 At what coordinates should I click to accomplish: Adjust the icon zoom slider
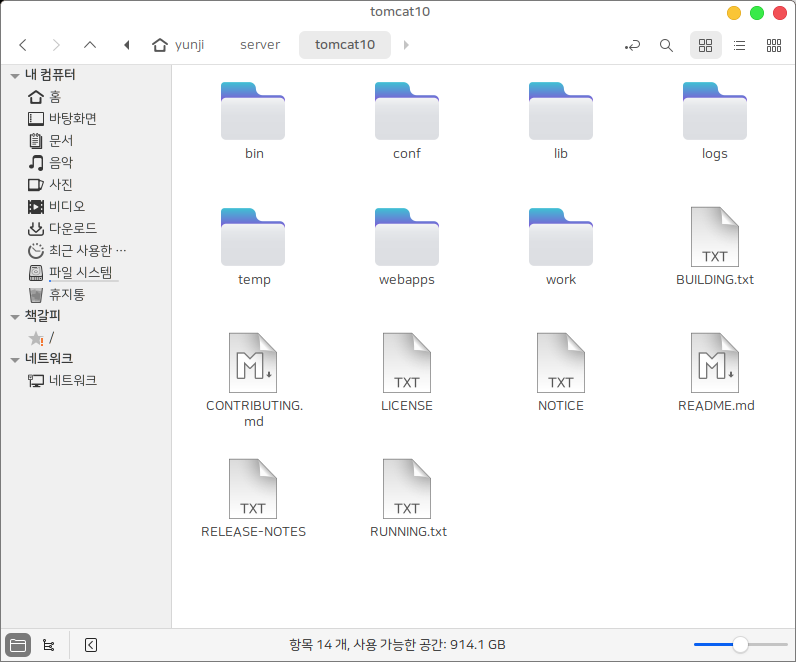click(740, 645)
